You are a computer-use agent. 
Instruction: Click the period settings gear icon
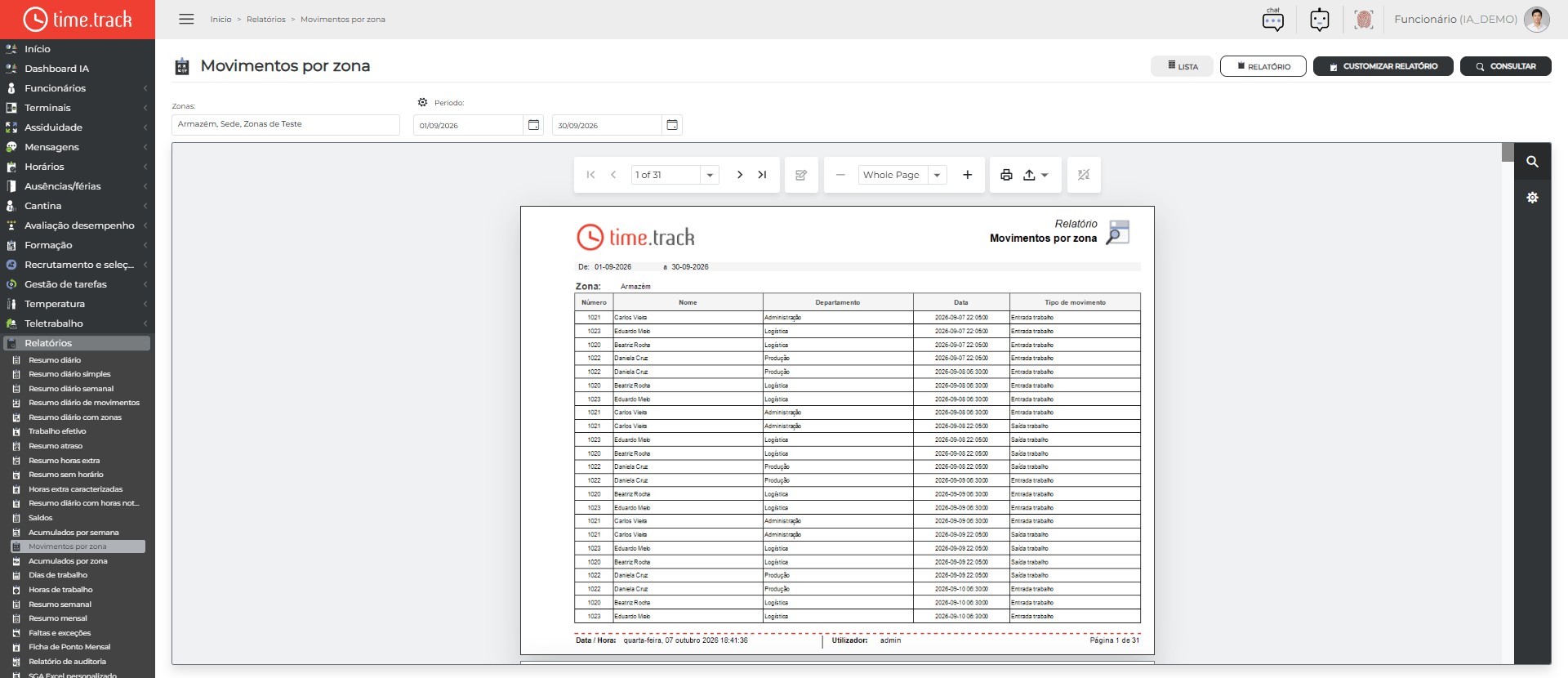(x=422, y=103)
